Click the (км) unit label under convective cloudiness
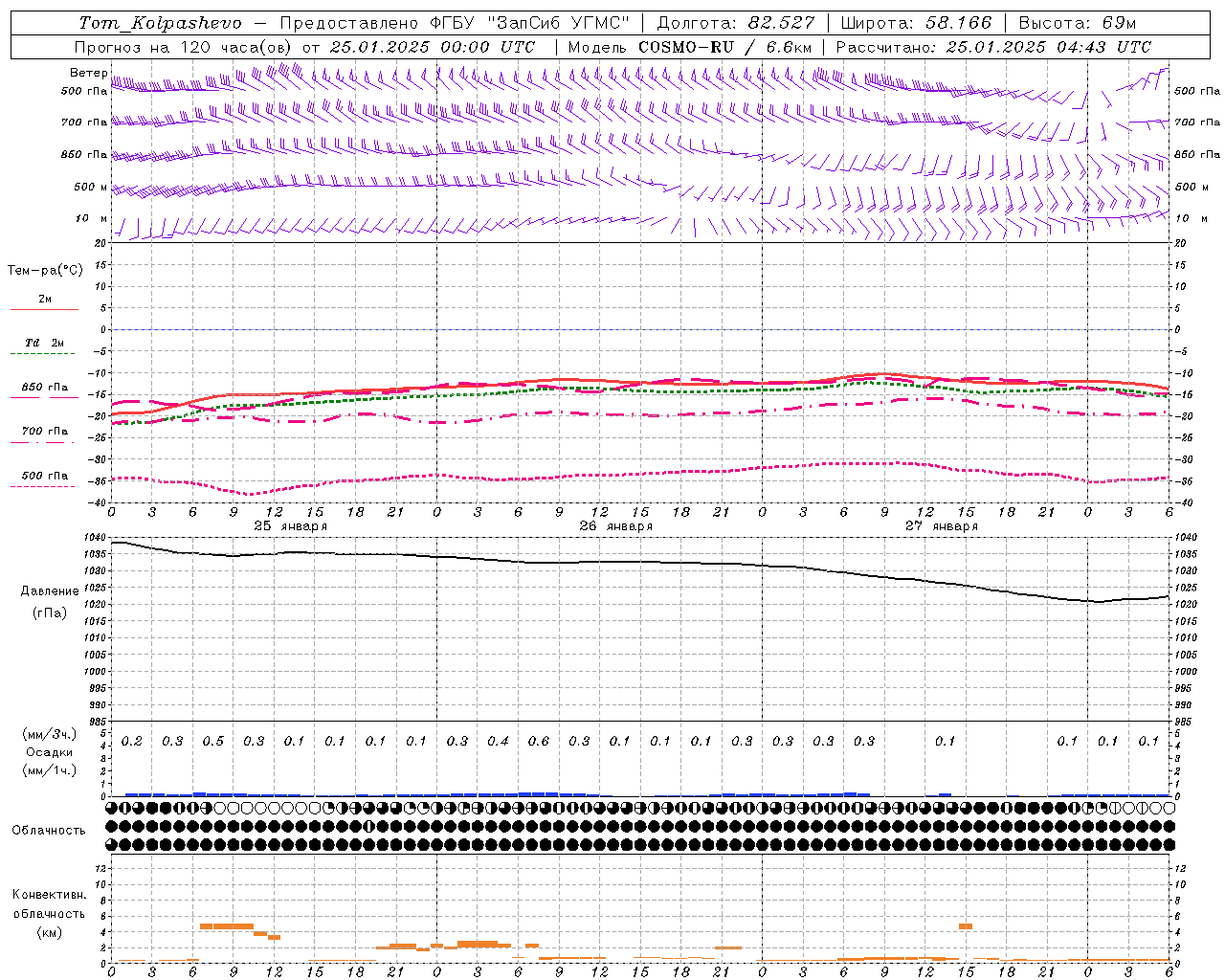1225x980 pixels. (x=49, y=932)
